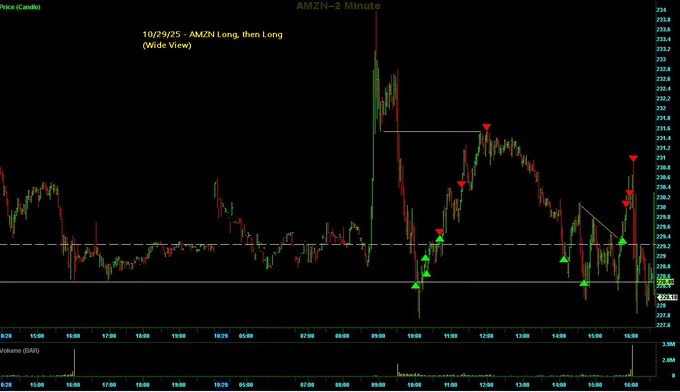Click 10/29 date label on price chart time axis
680x392 pixels.
pos(221,336)
